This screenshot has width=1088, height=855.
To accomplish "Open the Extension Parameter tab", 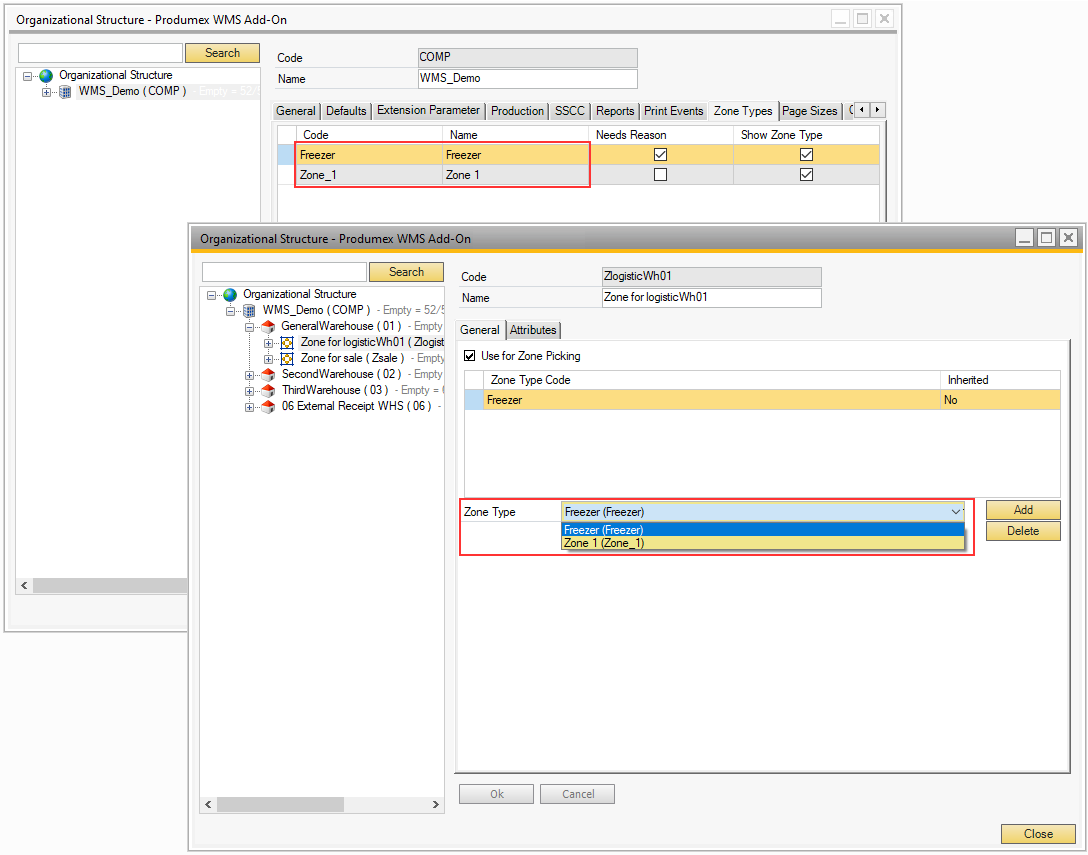I will click(428, 111).
